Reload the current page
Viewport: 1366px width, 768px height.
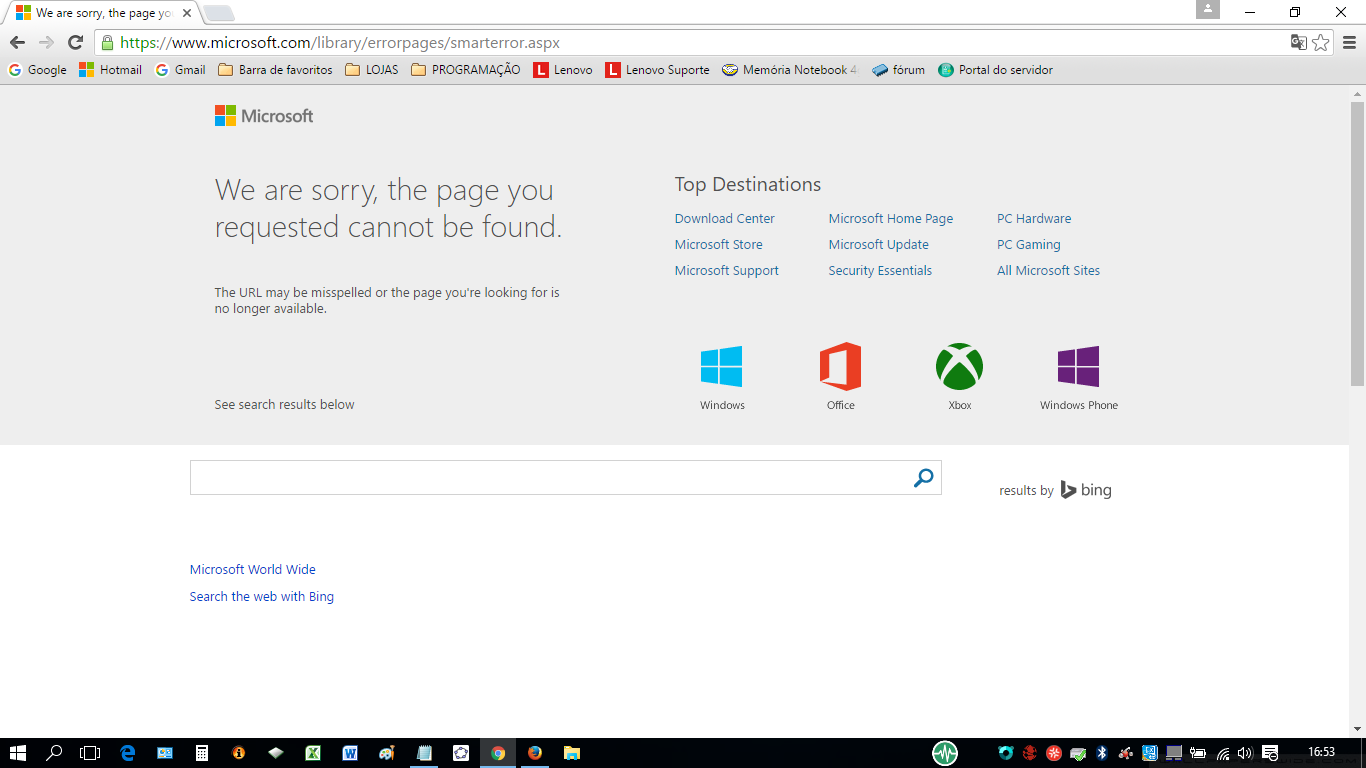75,42
